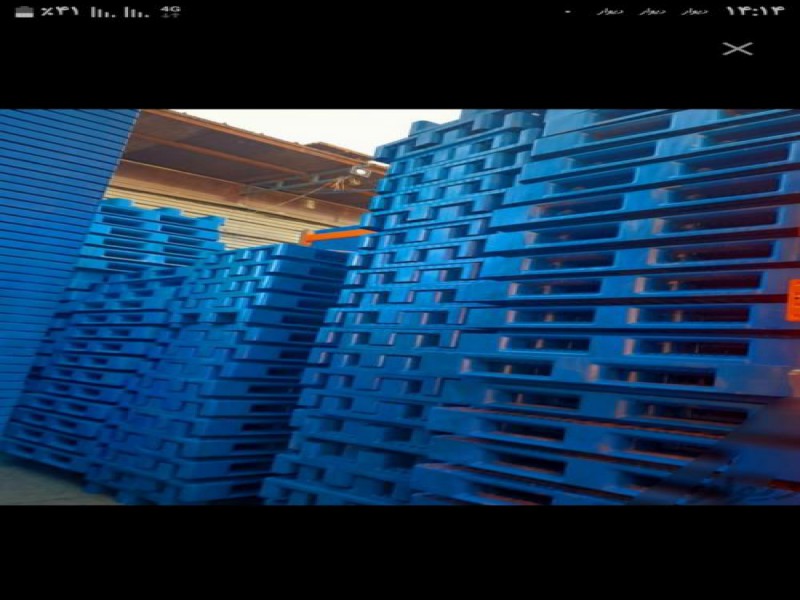The height and width of the screenshot is (600, 800).
Task: Tap the black area below the photo
Action: pyautogui.click(x=400, y=552)
